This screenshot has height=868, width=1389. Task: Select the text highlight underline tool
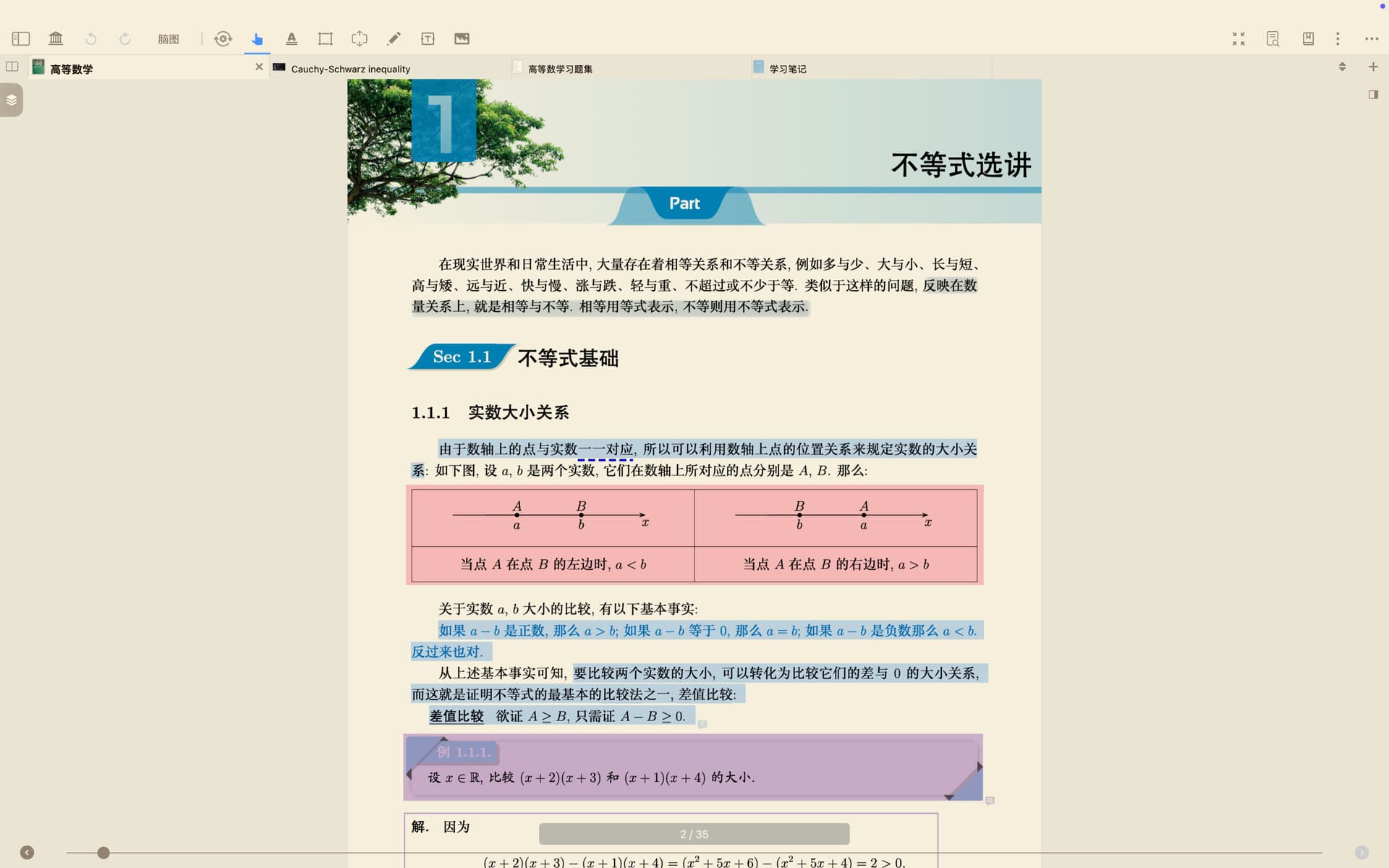291,38
